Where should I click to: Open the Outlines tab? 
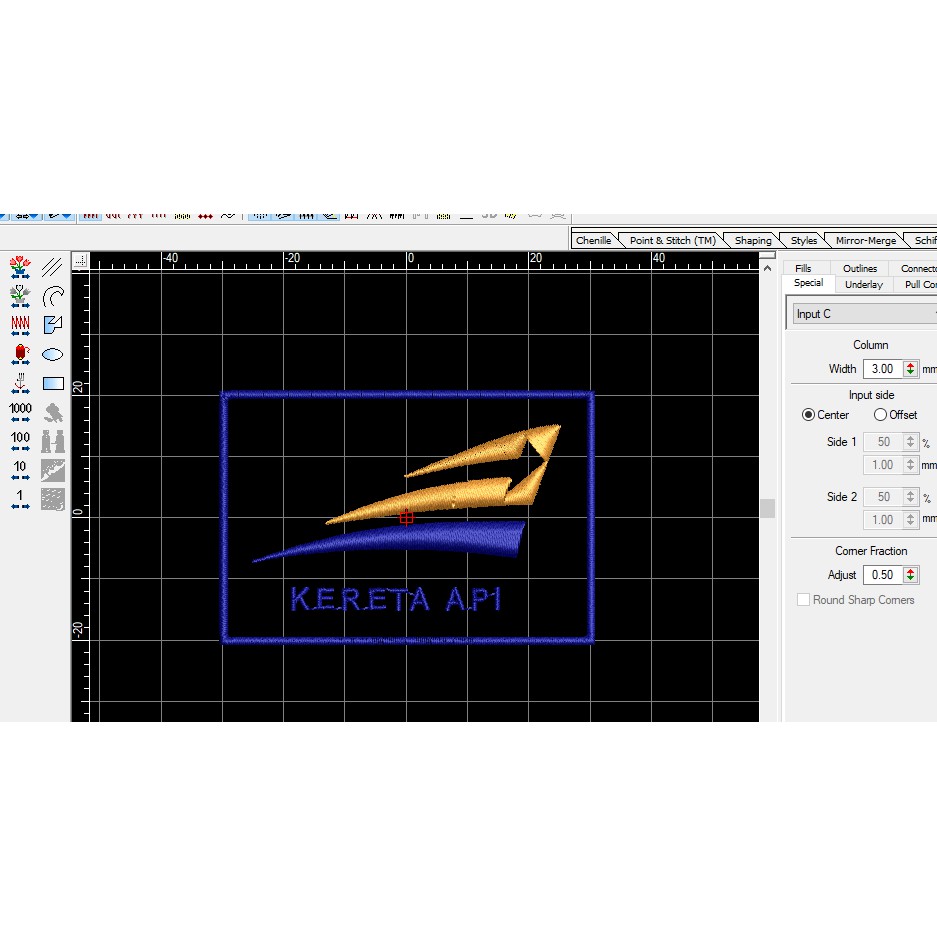(859, 268)
